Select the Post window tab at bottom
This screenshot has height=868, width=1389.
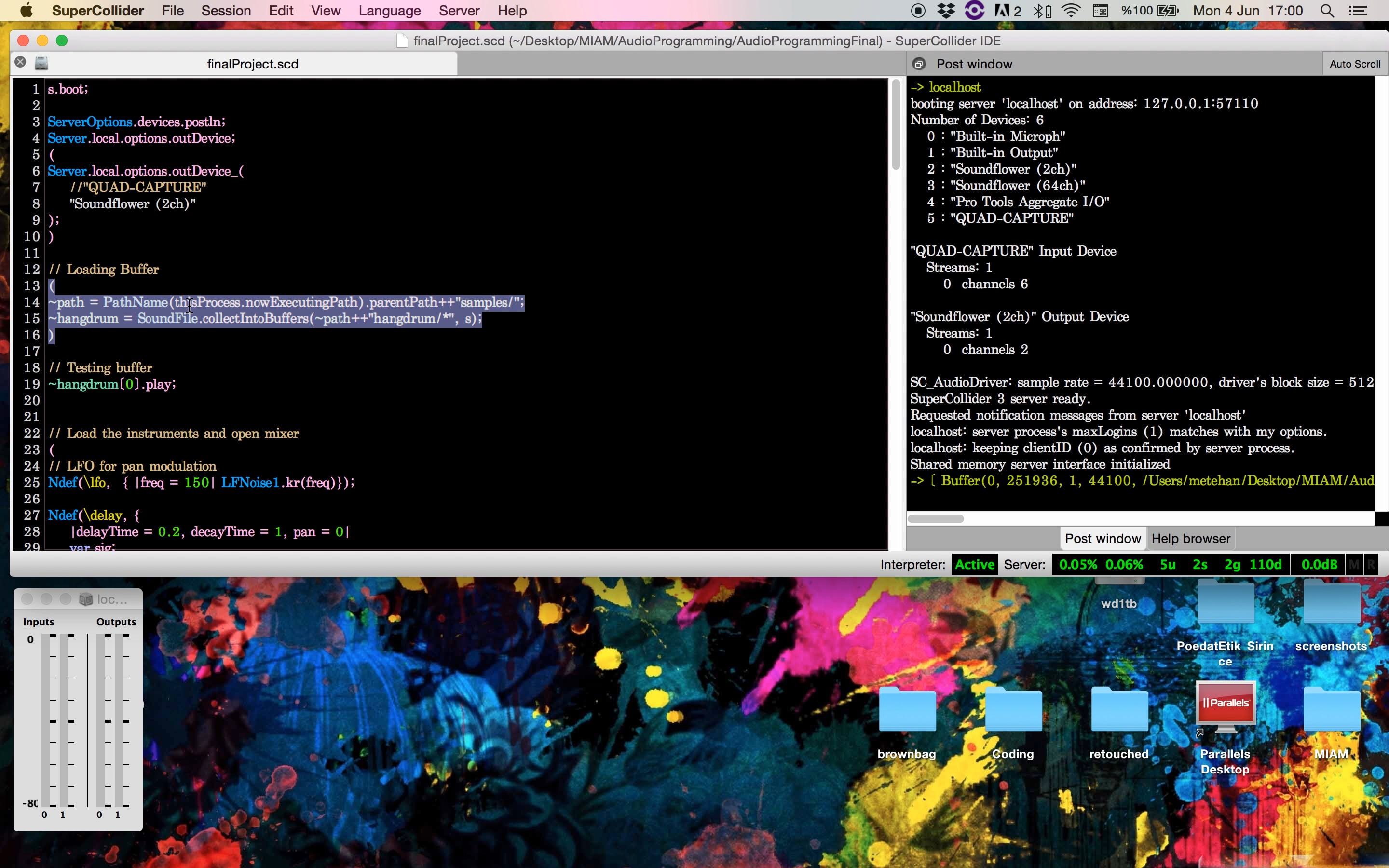pos(1103,539)
